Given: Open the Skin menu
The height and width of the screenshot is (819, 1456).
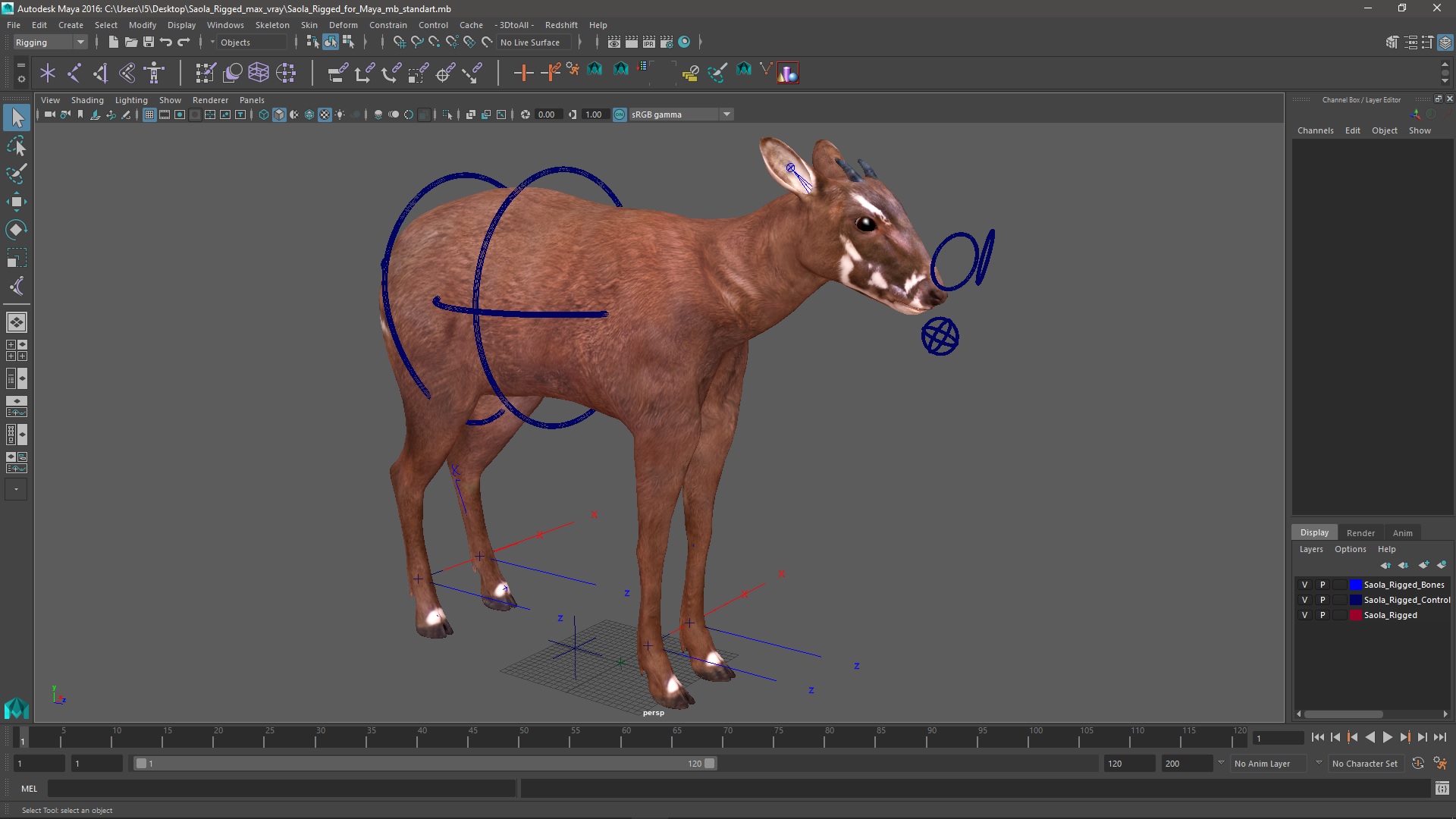Looking at the screenshot, I should (x=309, y=25).
